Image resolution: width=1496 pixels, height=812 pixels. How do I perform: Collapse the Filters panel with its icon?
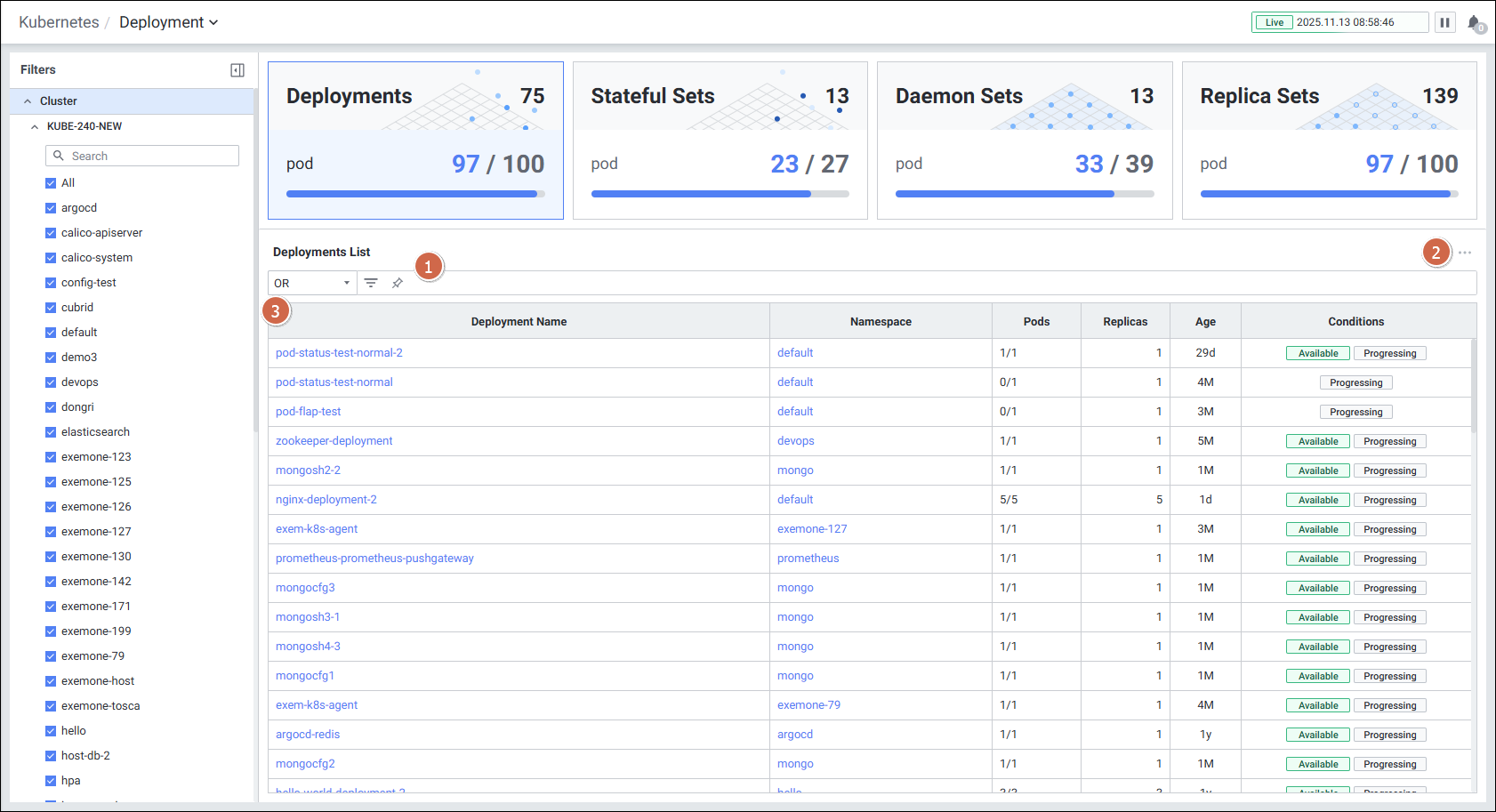(237, 70)
